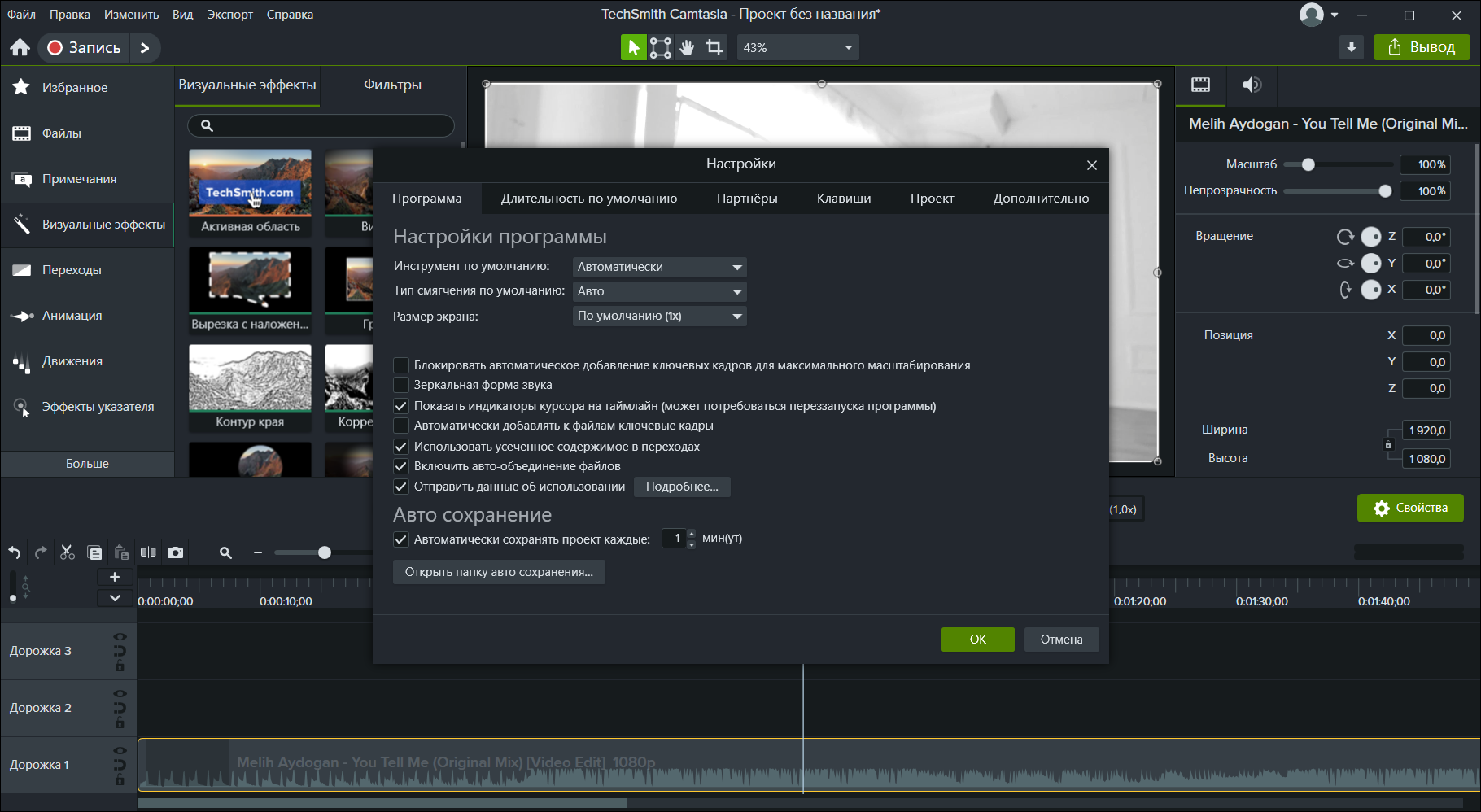Take a snapshot with the timeline camera icon
This screenshot has width=1481, height=812.
(175, 552)
